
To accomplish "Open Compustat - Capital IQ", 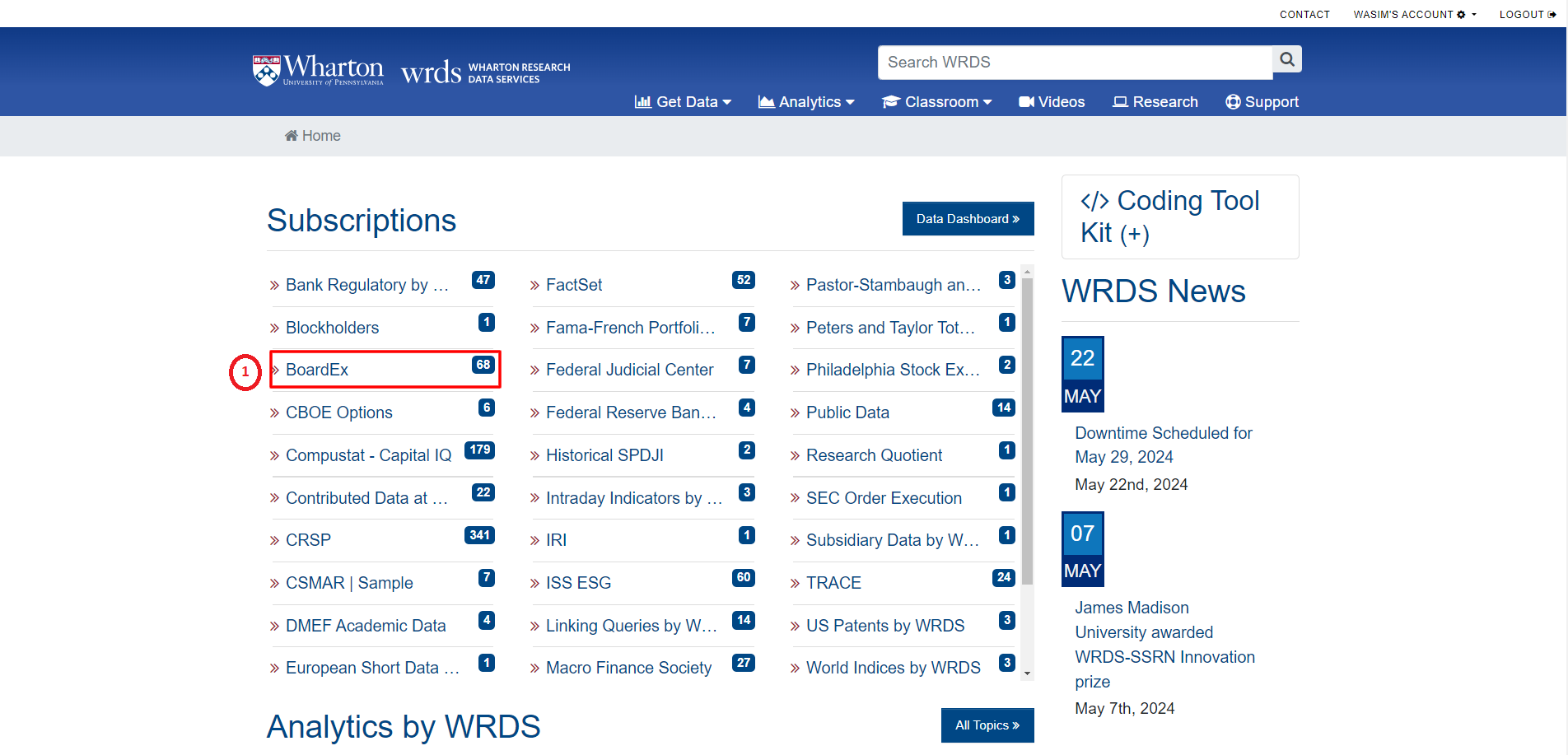I will click(368, 455).
